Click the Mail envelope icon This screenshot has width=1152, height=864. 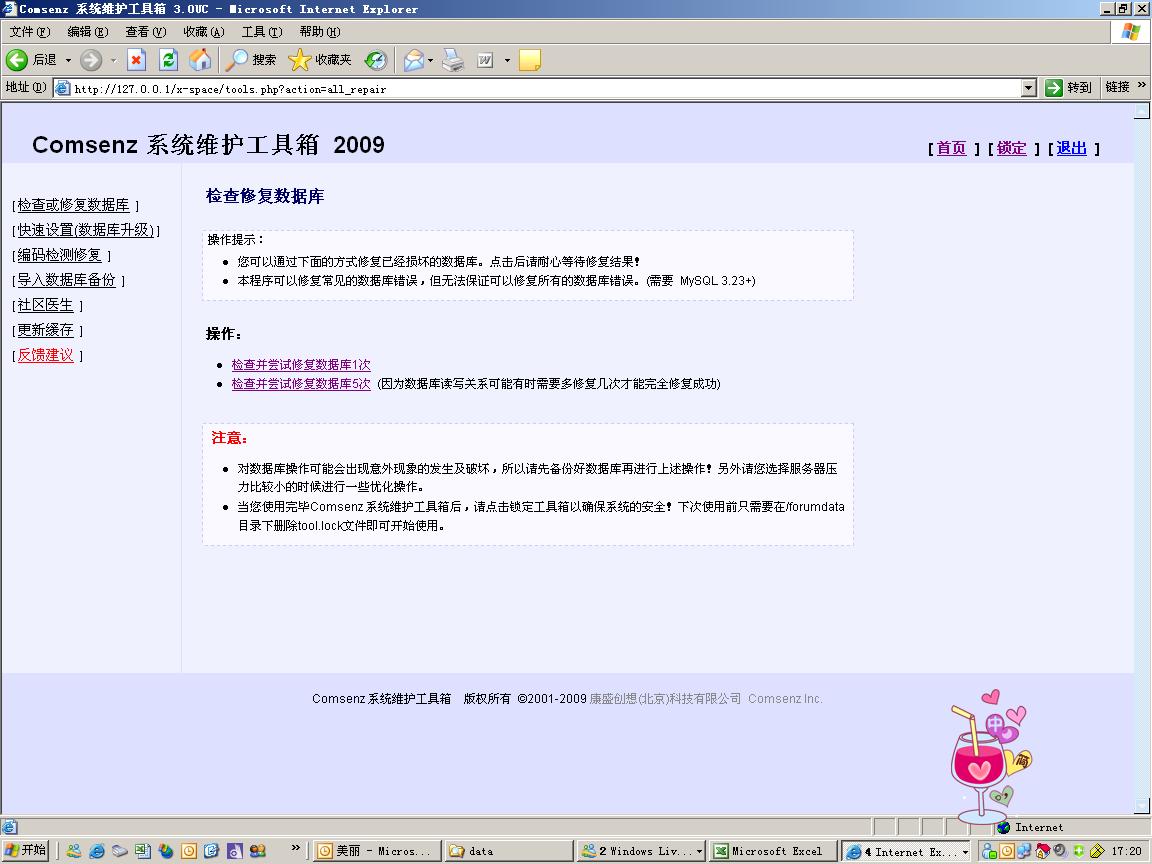coord(414,60)
